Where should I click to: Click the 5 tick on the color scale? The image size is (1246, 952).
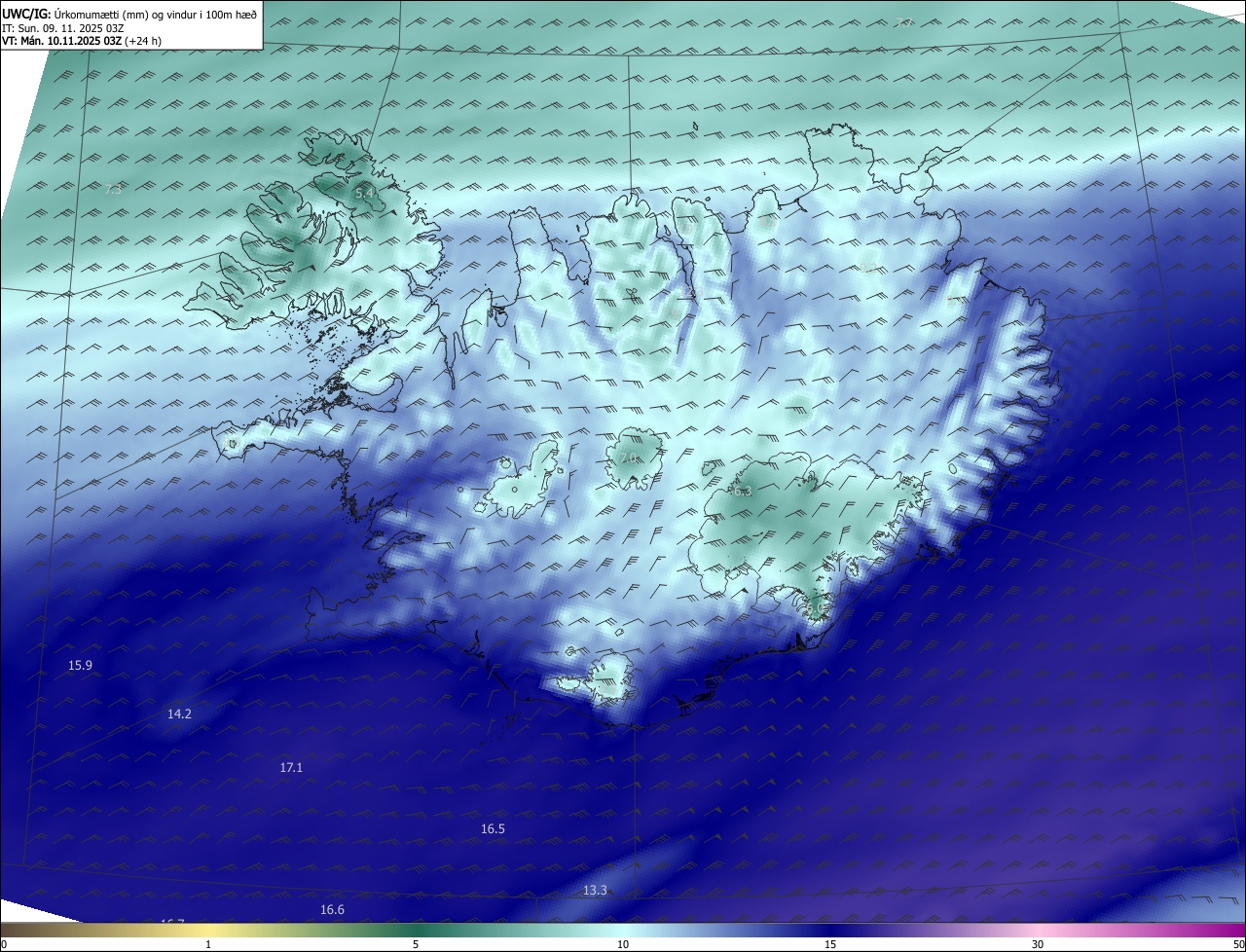point(416,944)
